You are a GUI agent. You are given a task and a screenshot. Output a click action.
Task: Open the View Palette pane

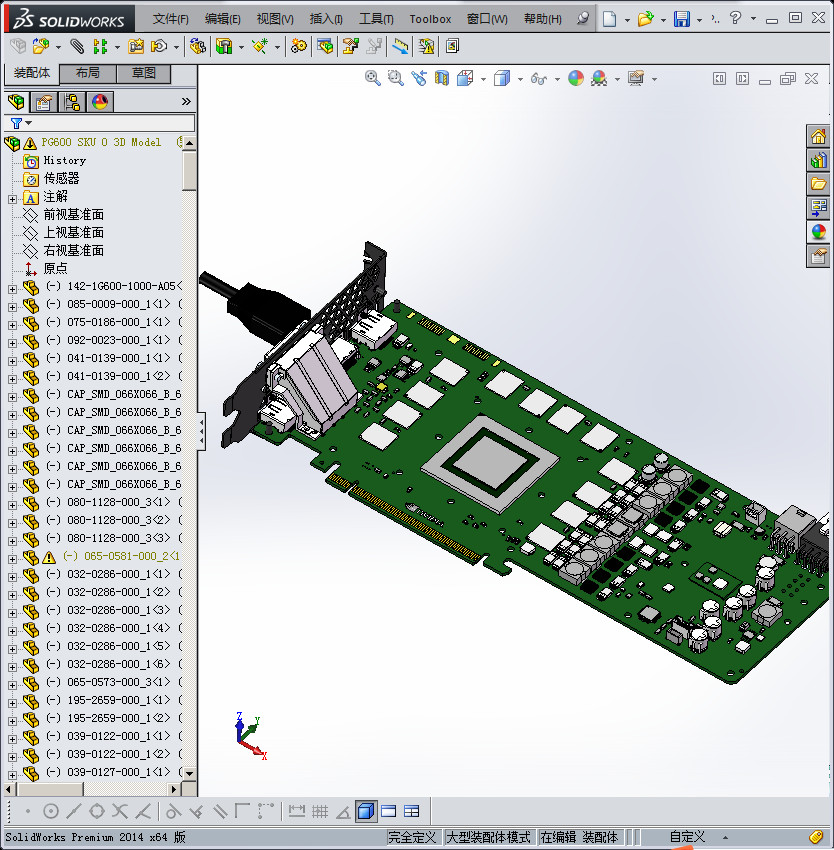[x=818, y=208]
